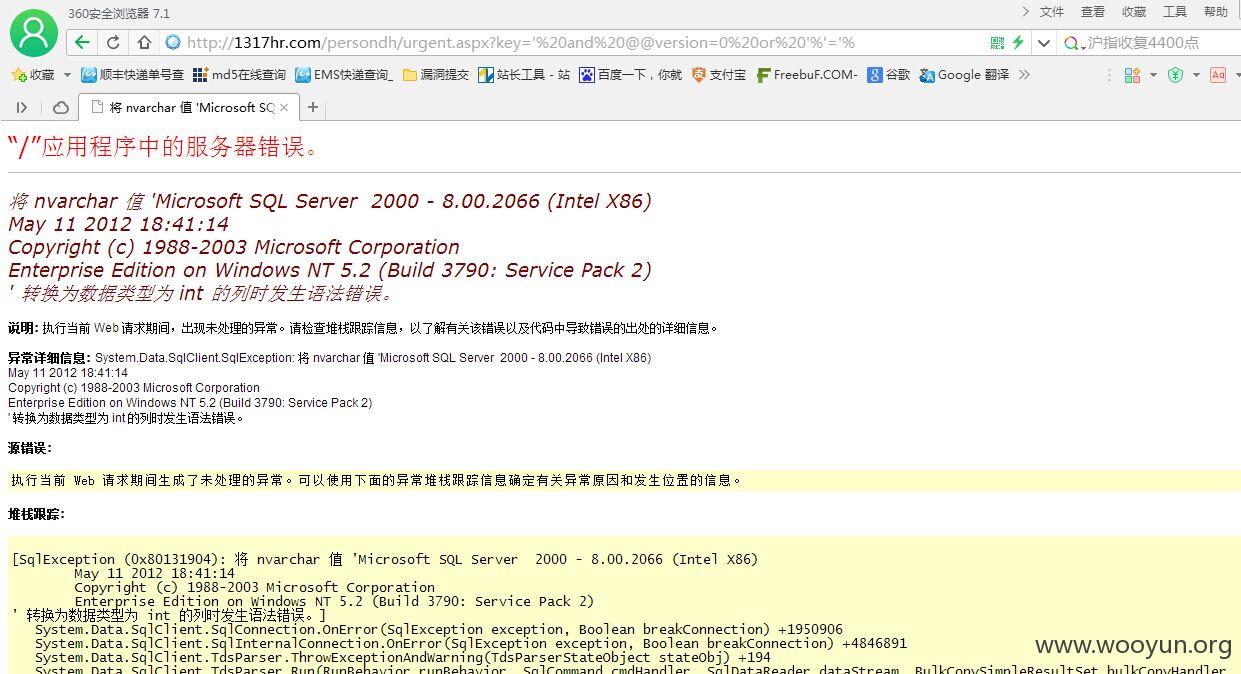Expand the 收藏 favorites dropdown arrow
The height and width of the screenshot is (674, 1241).
[x=67, y=75]
